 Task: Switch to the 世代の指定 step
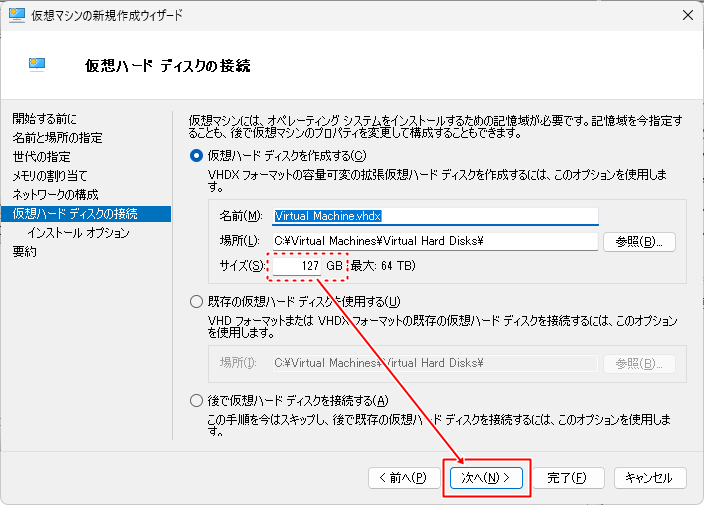click(41, 156)
